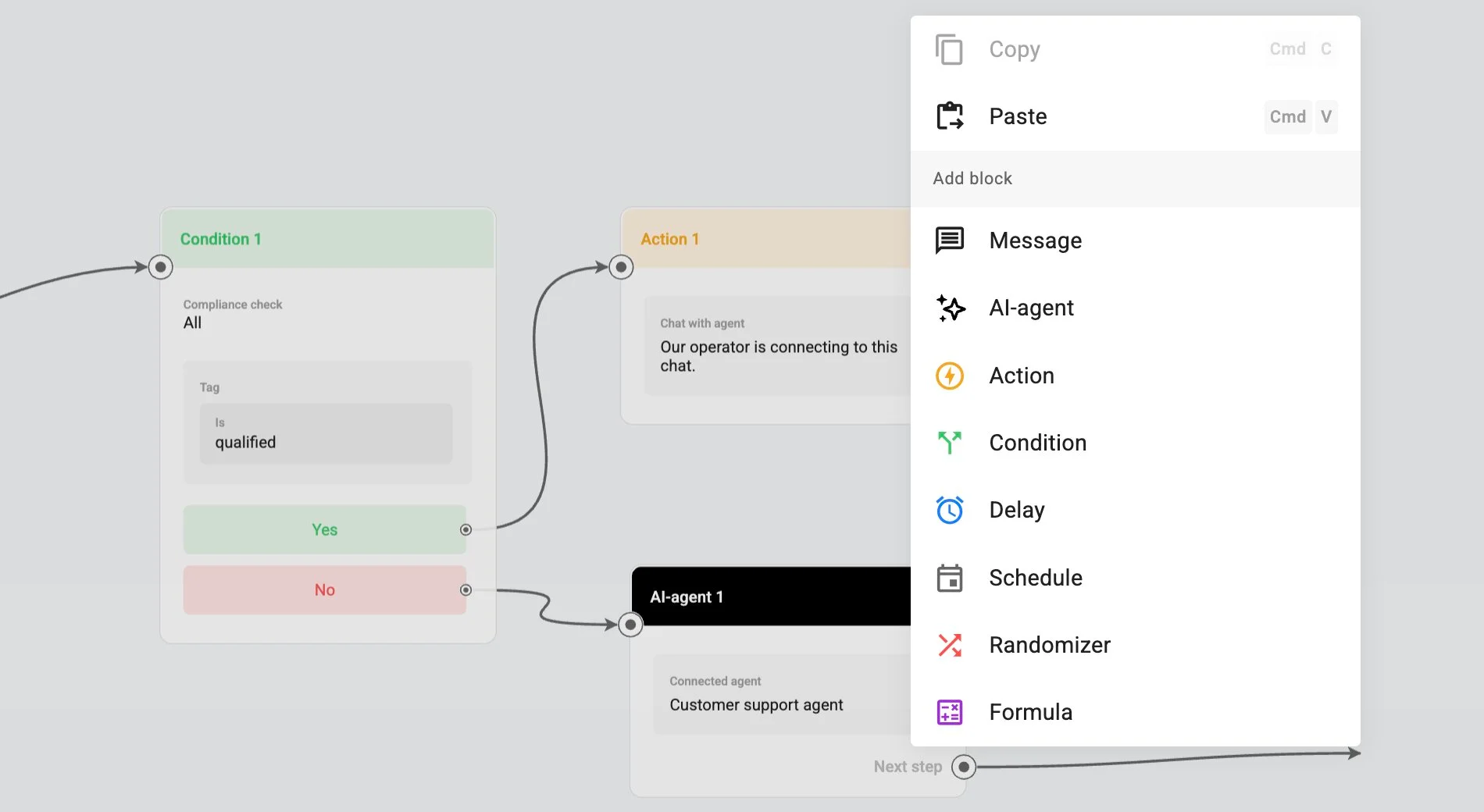Click the Compliance check All setting
This screenshot has width=1484, height=812.
click(233, 314)
